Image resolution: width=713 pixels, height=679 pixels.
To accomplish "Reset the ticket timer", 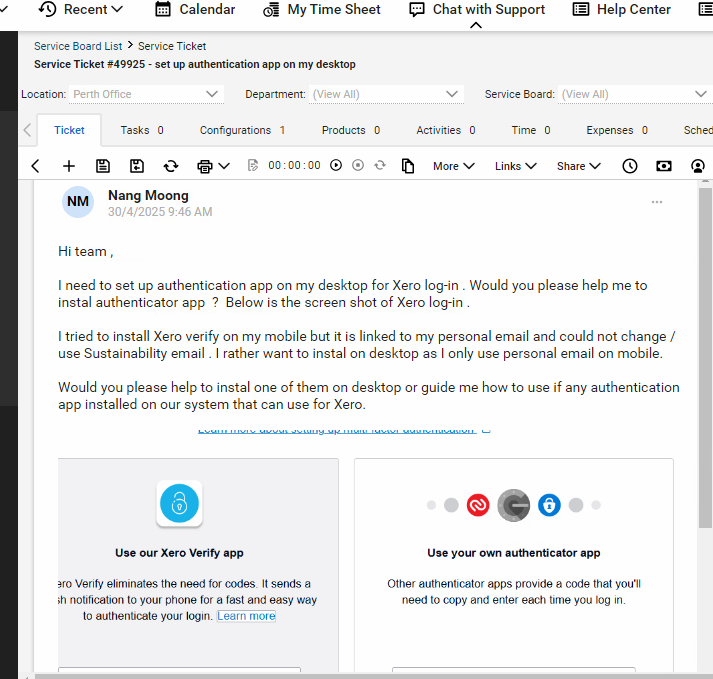I will coord(380,165).
